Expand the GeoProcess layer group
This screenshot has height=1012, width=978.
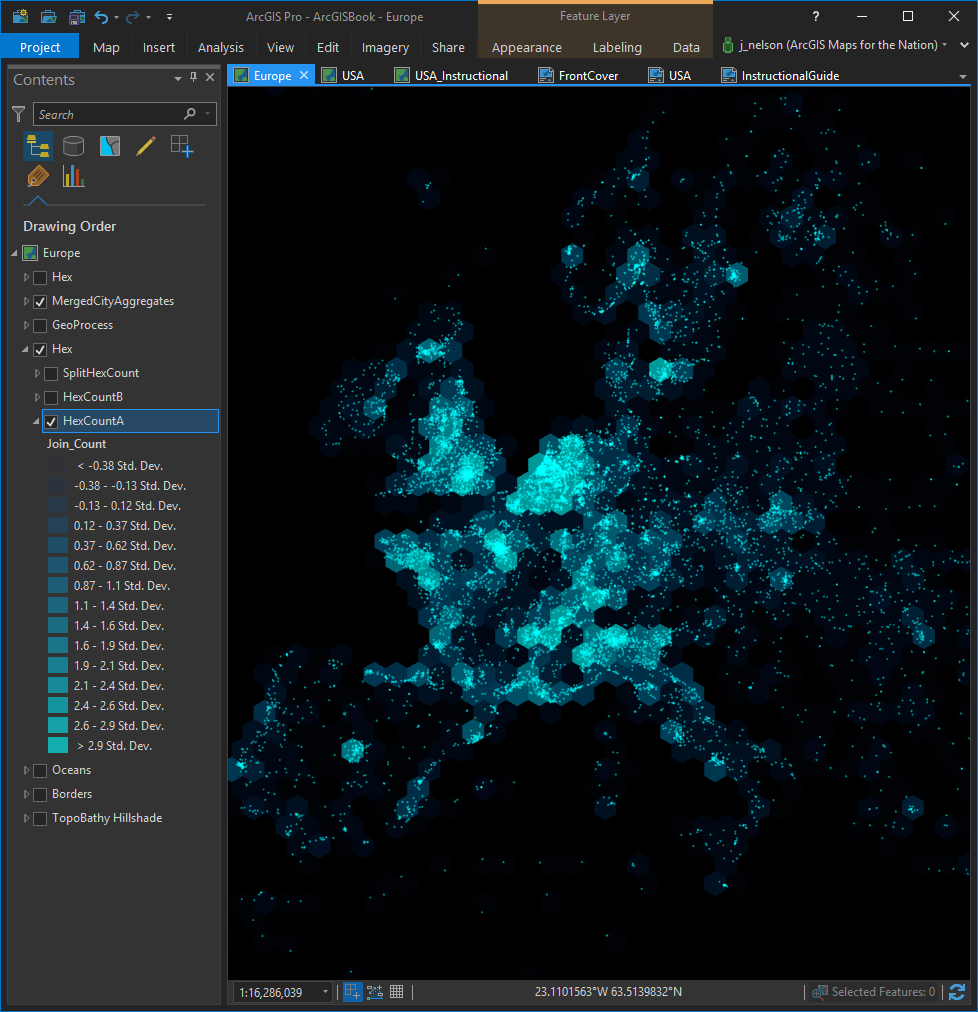pos(27,325)
